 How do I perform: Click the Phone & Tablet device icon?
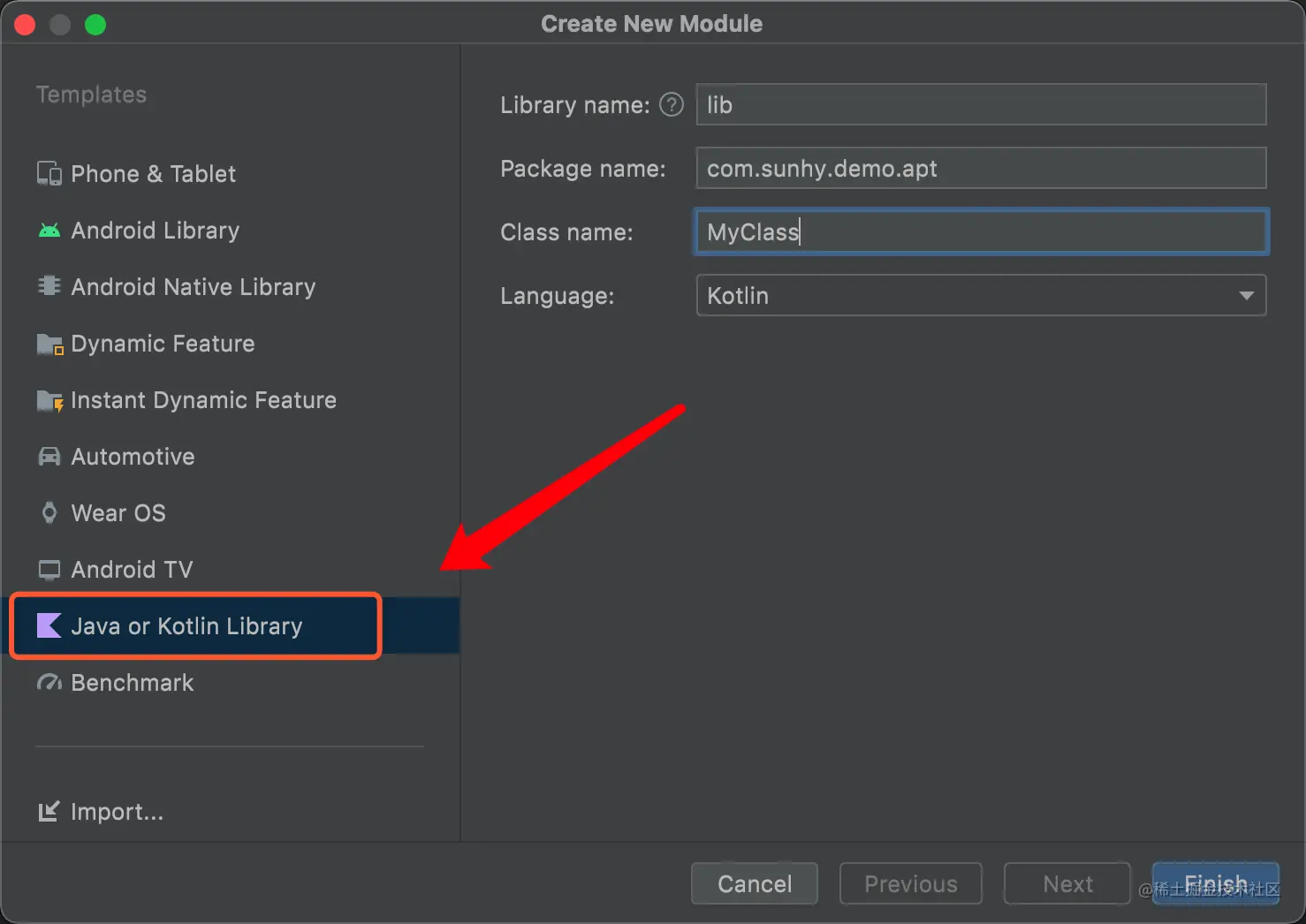49,174
